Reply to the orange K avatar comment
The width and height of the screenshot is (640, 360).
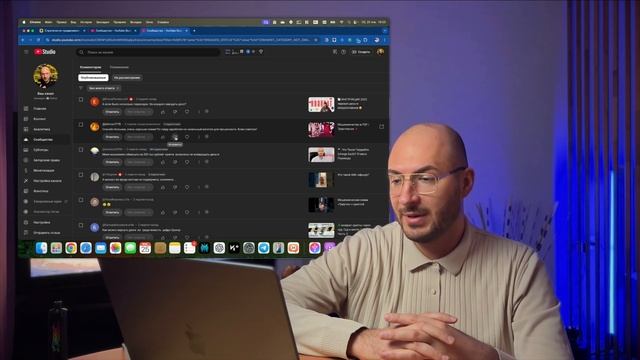[x=112, y=111]
